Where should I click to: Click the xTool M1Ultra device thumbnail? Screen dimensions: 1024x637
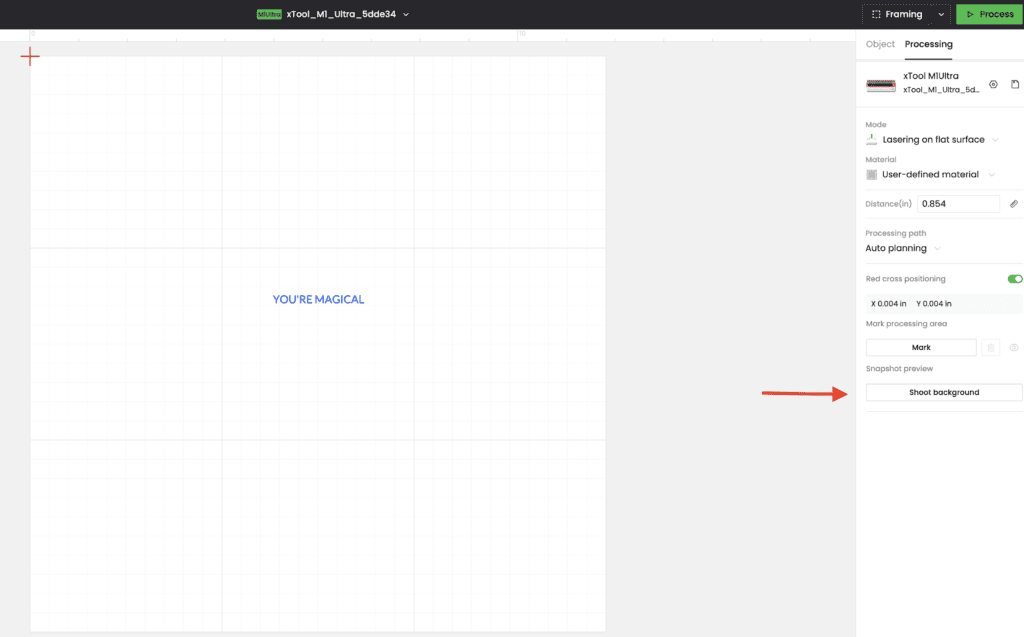pos(881,85)
